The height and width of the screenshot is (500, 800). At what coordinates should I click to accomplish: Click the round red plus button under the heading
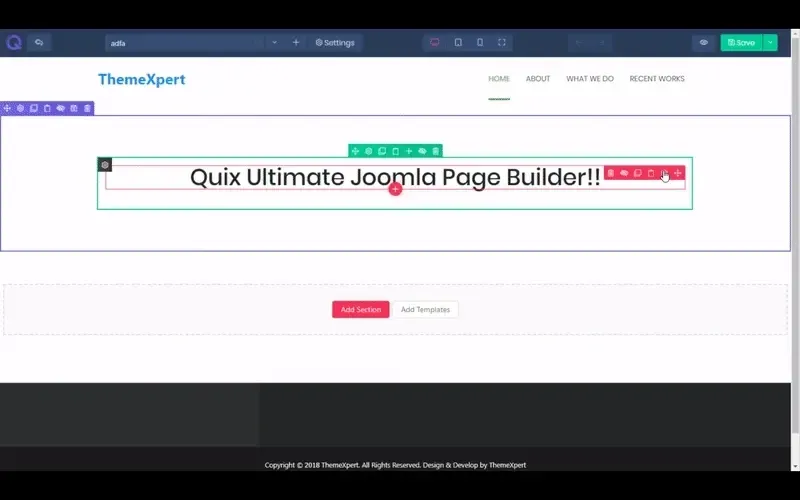pyautogui.click(x=395, y=189)
